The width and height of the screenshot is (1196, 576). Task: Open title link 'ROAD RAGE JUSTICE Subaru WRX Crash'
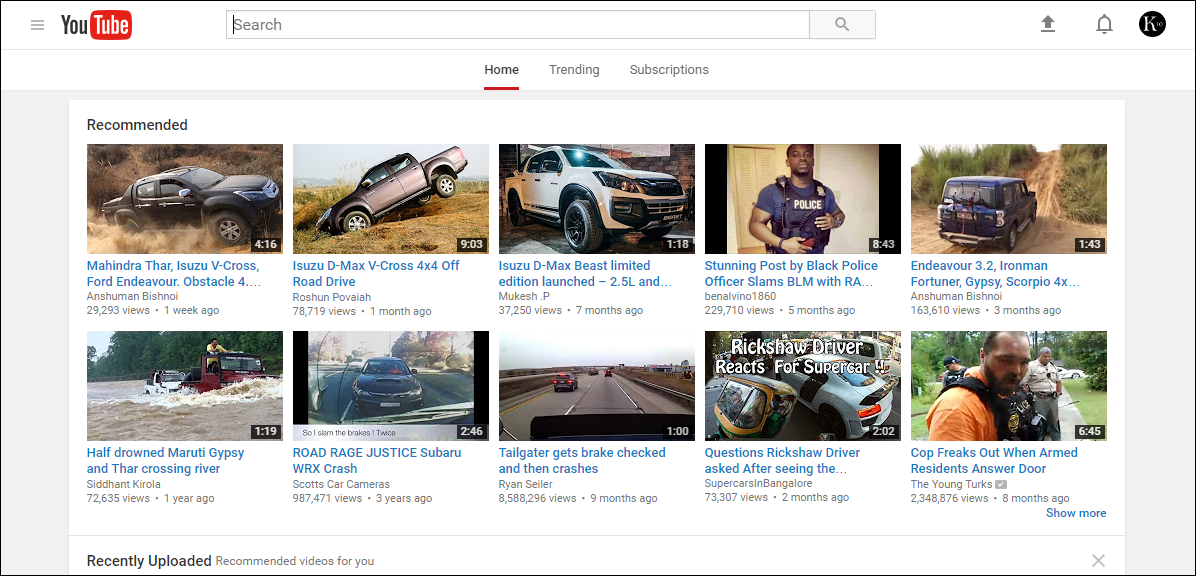click(377, 461)
